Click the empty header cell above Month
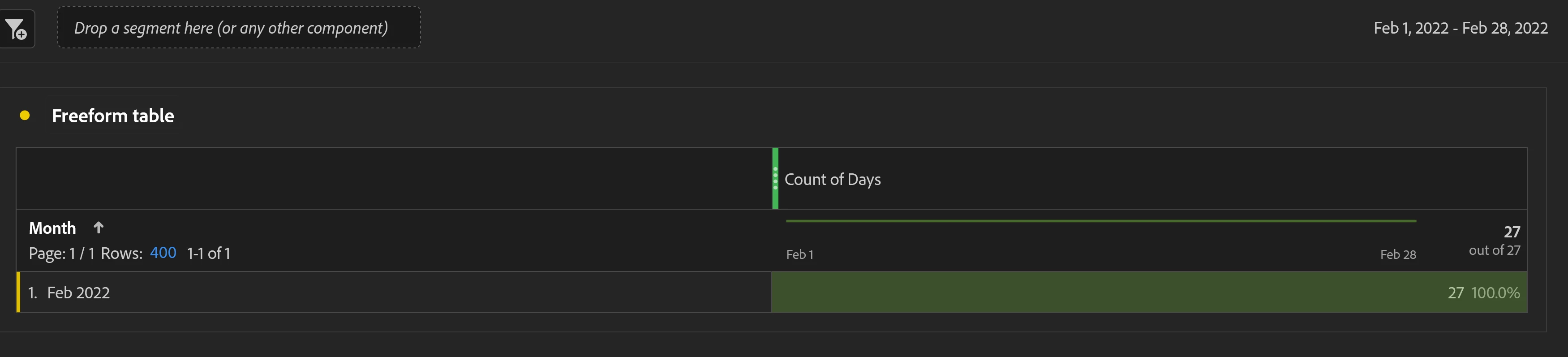 click(394, 178)
